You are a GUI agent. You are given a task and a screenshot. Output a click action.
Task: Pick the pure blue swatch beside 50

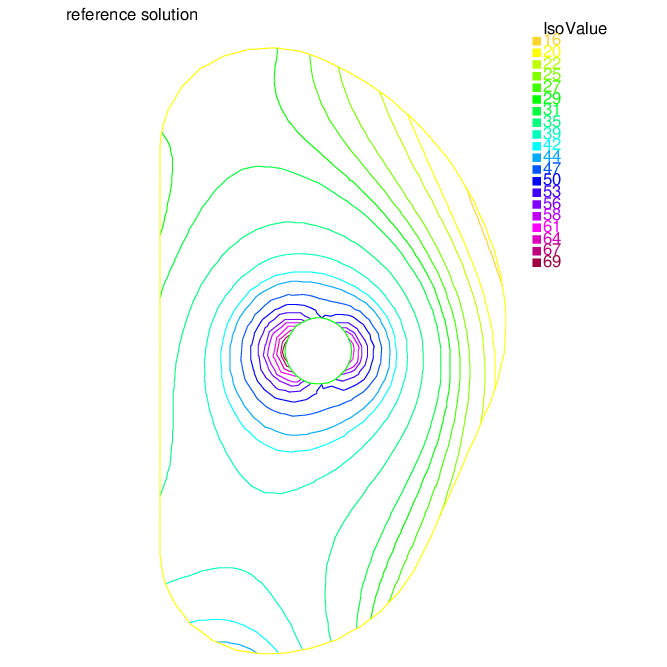(x=536, y=181)
